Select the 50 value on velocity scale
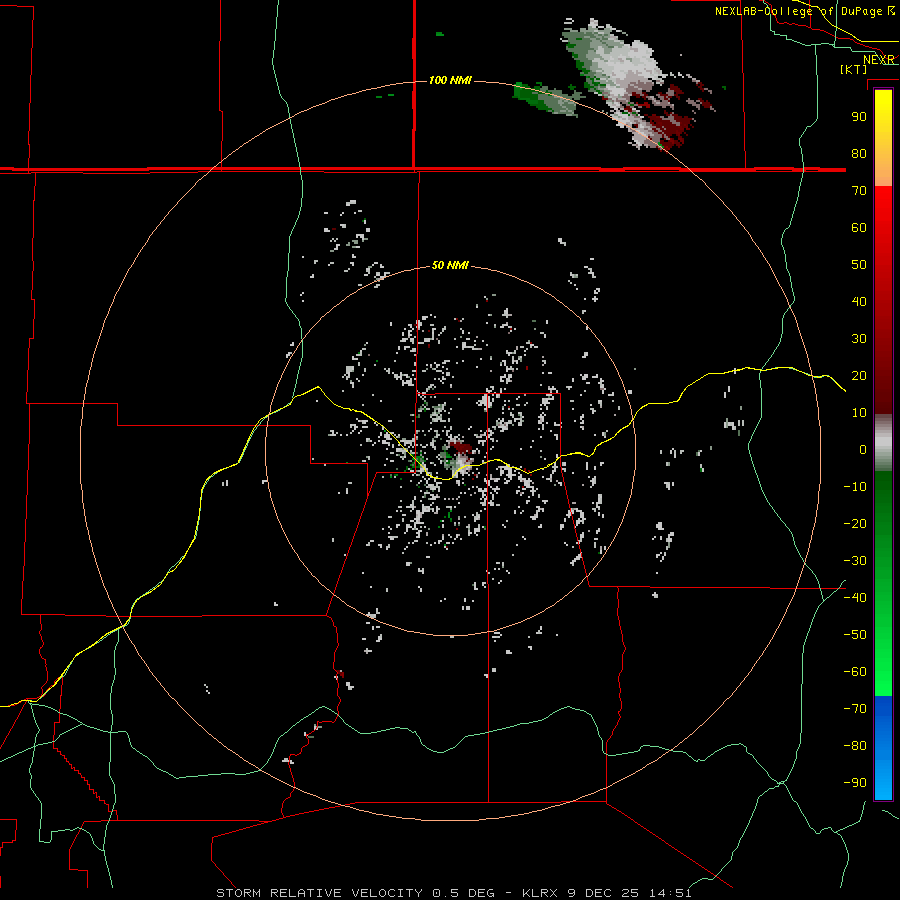Image resolution: width=900 pixels, height=900 pixels. pos(859,265)
